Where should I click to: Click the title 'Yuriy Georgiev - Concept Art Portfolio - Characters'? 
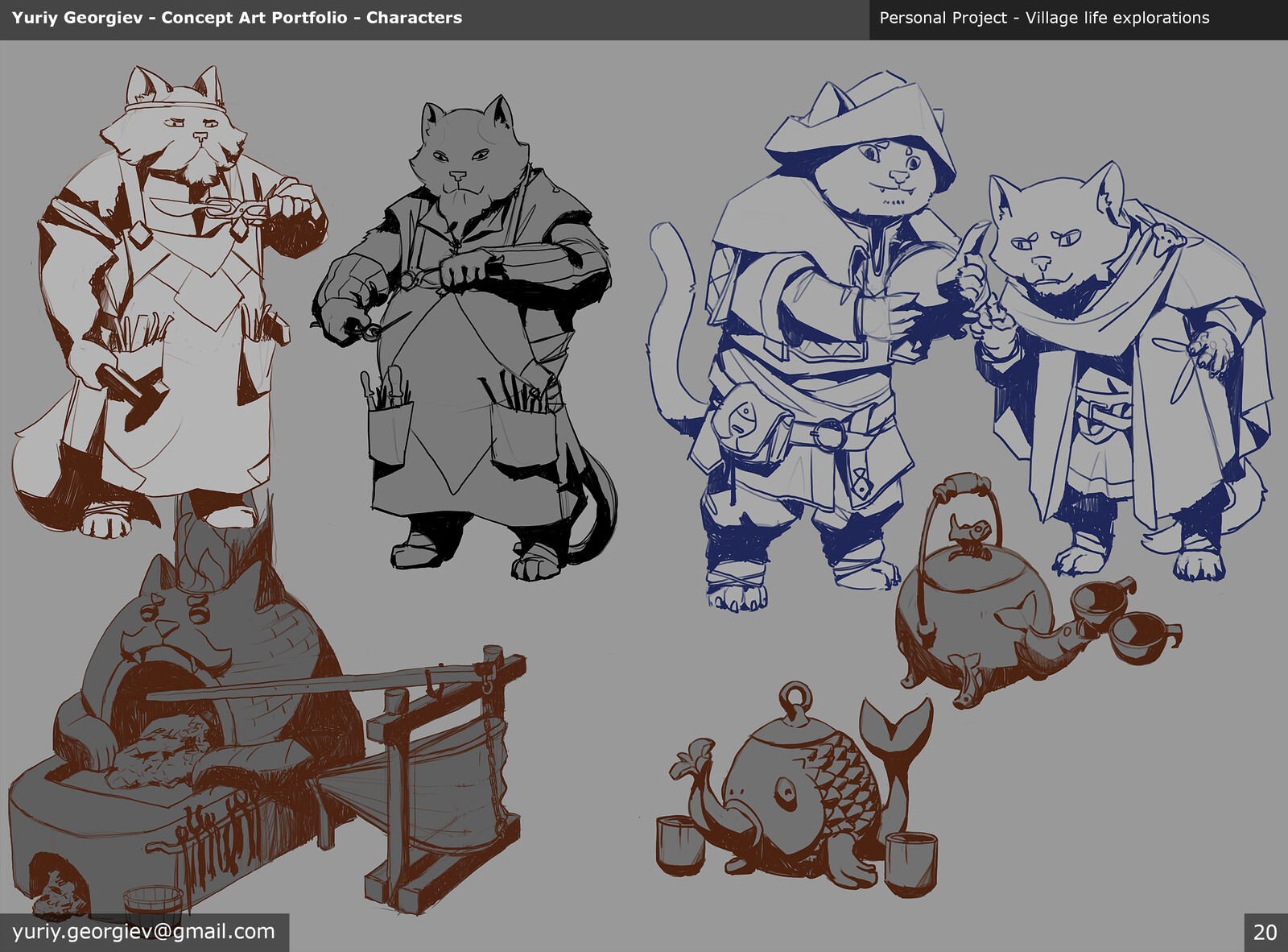[x=237, y=18]
